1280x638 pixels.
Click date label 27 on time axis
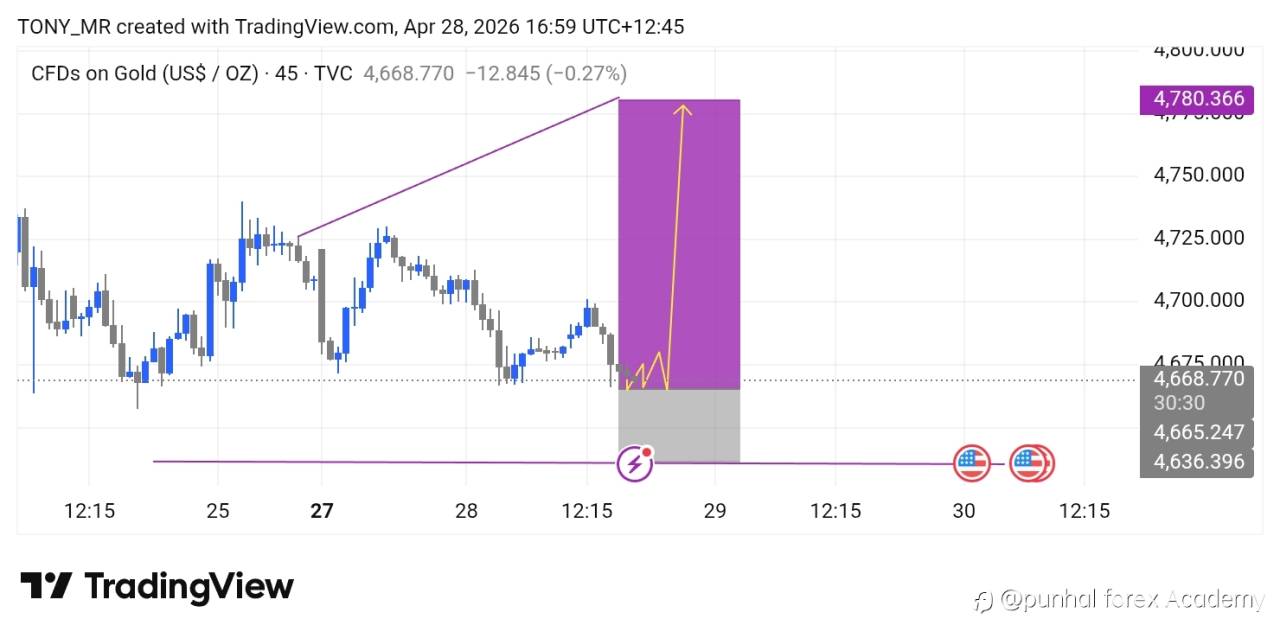pos(321,511)
